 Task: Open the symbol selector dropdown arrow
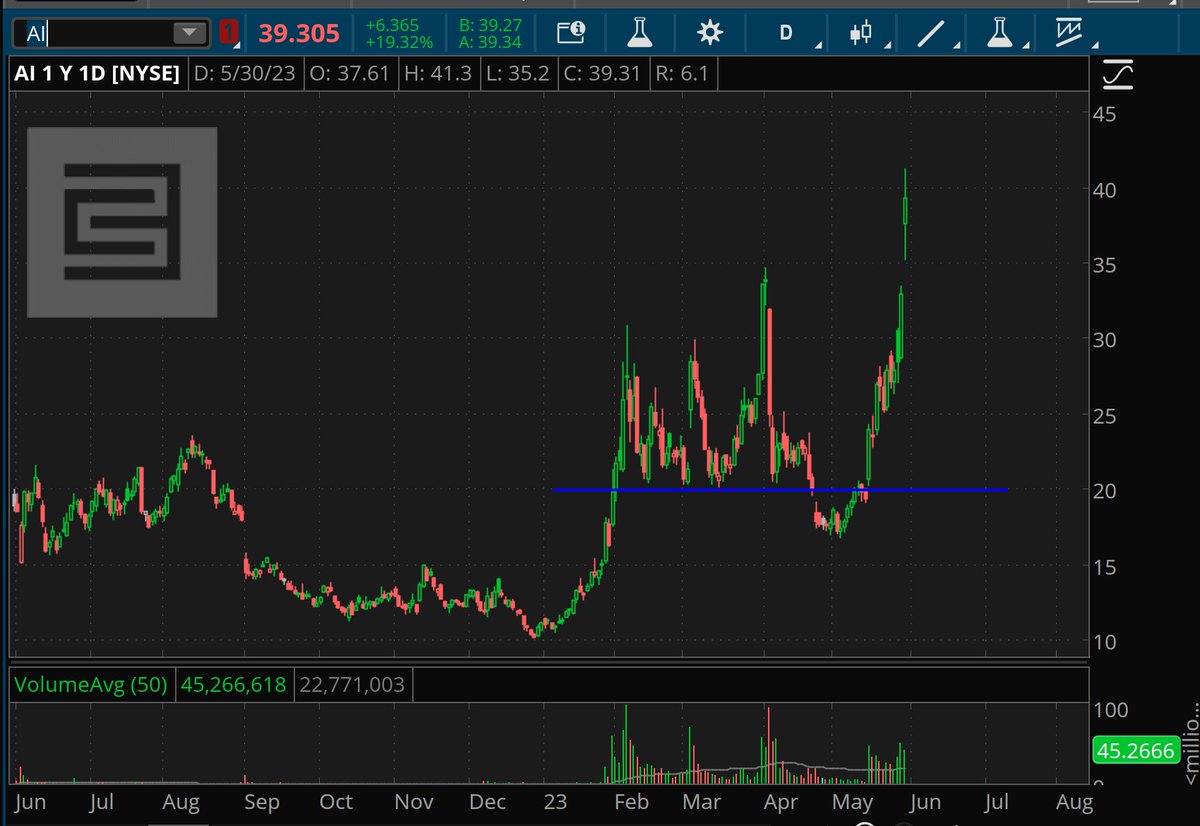[188, 33]
